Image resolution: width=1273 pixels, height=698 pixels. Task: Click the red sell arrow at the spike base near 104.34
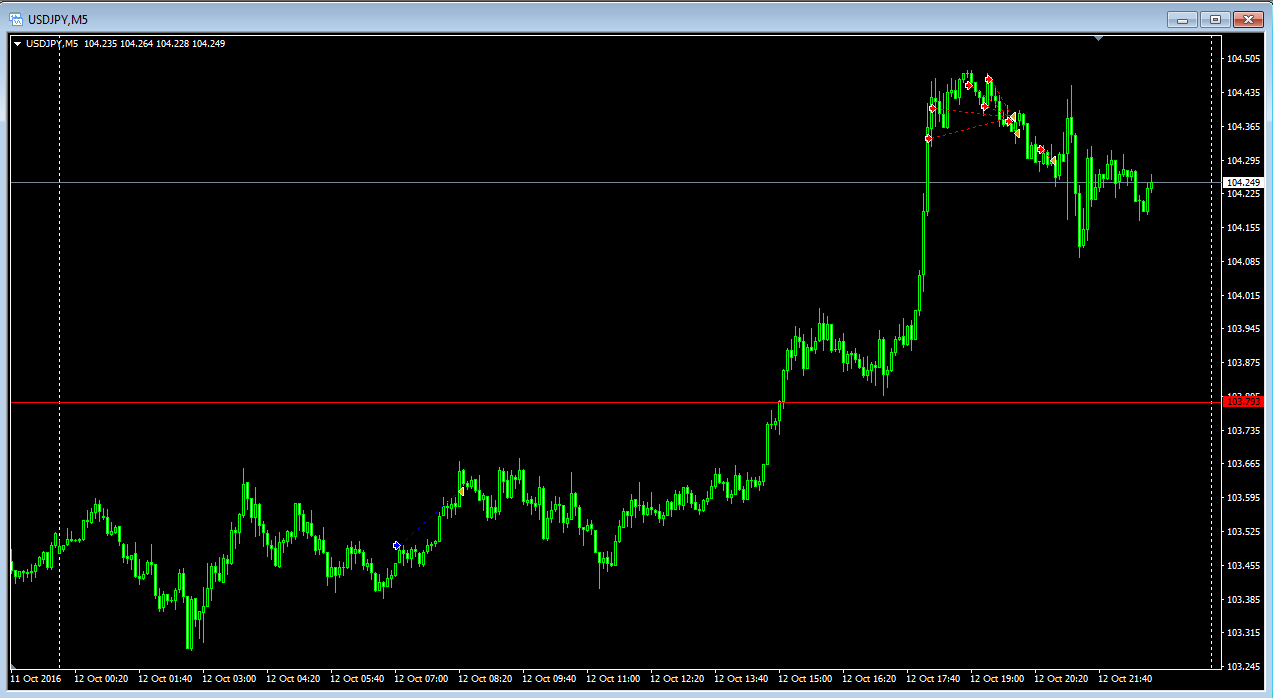point(928,139)
